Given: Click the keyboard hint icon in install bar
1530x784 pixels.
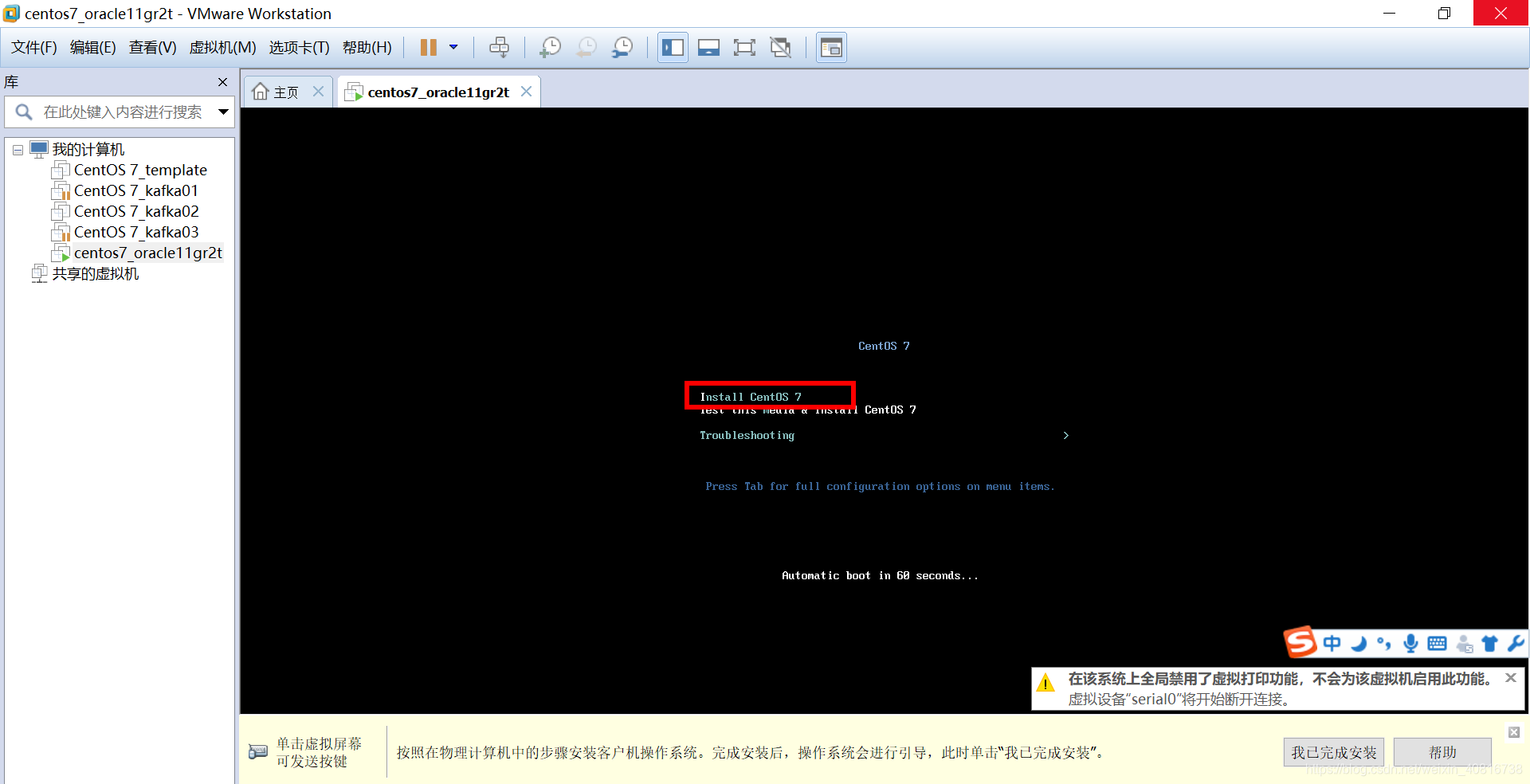Looking at the screenshot, I should (258, 751).
